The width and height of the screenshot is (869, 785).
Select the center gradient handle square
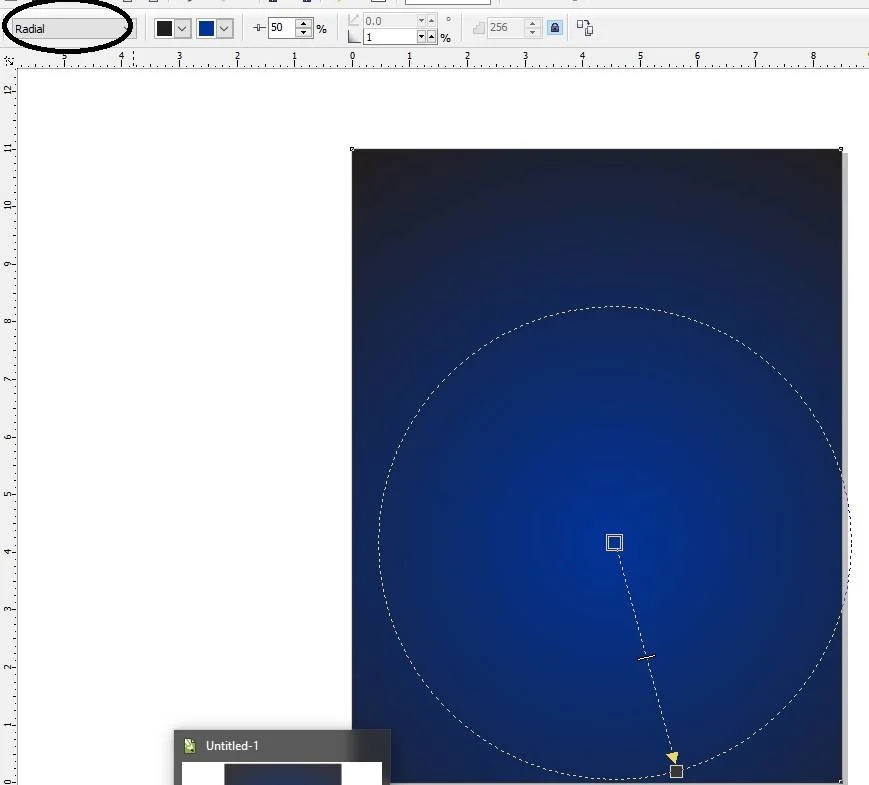pyautogui.click(x=615, y=542)
